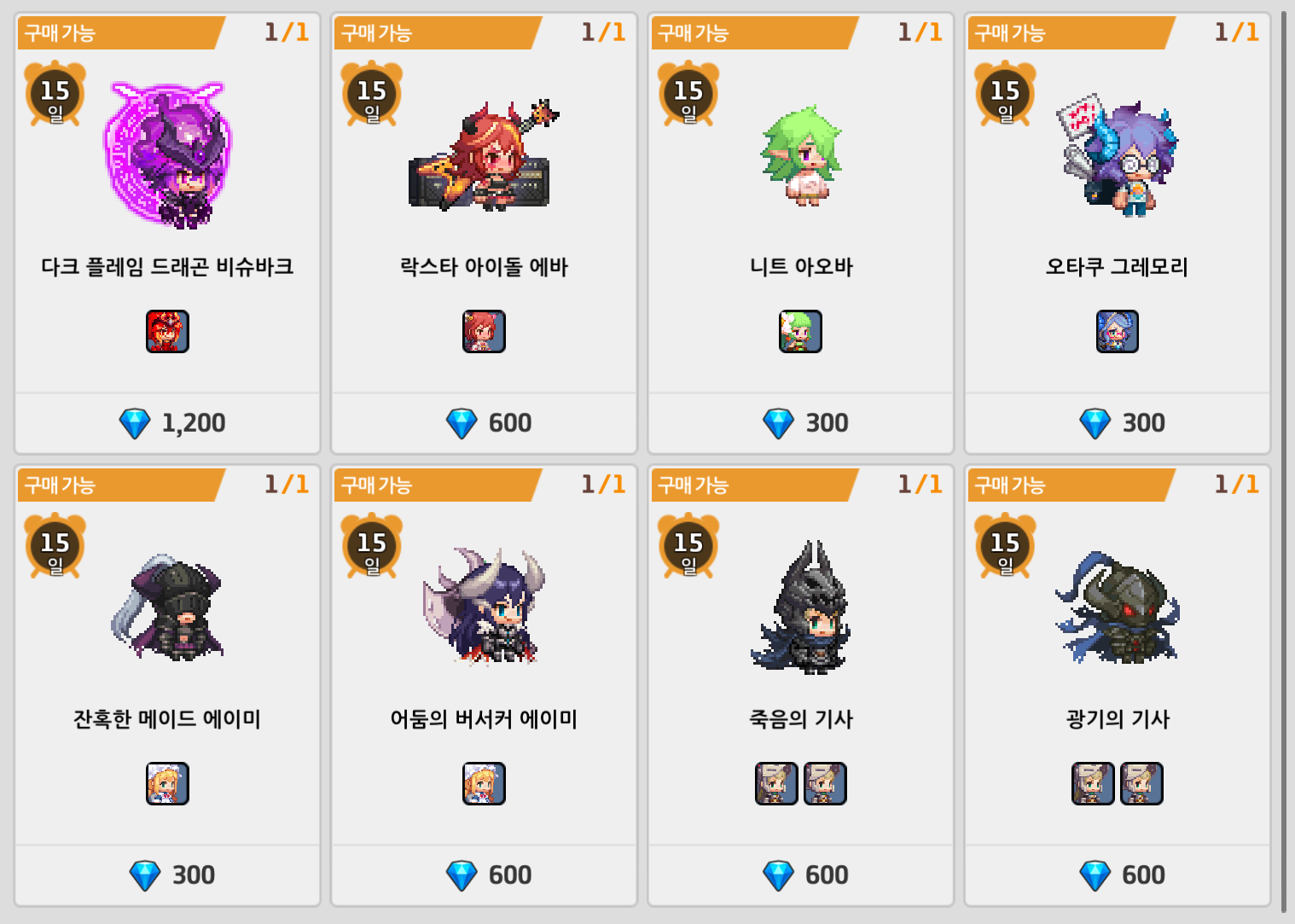Click the vertical scrollbar on the right edge

[1284, 461]
